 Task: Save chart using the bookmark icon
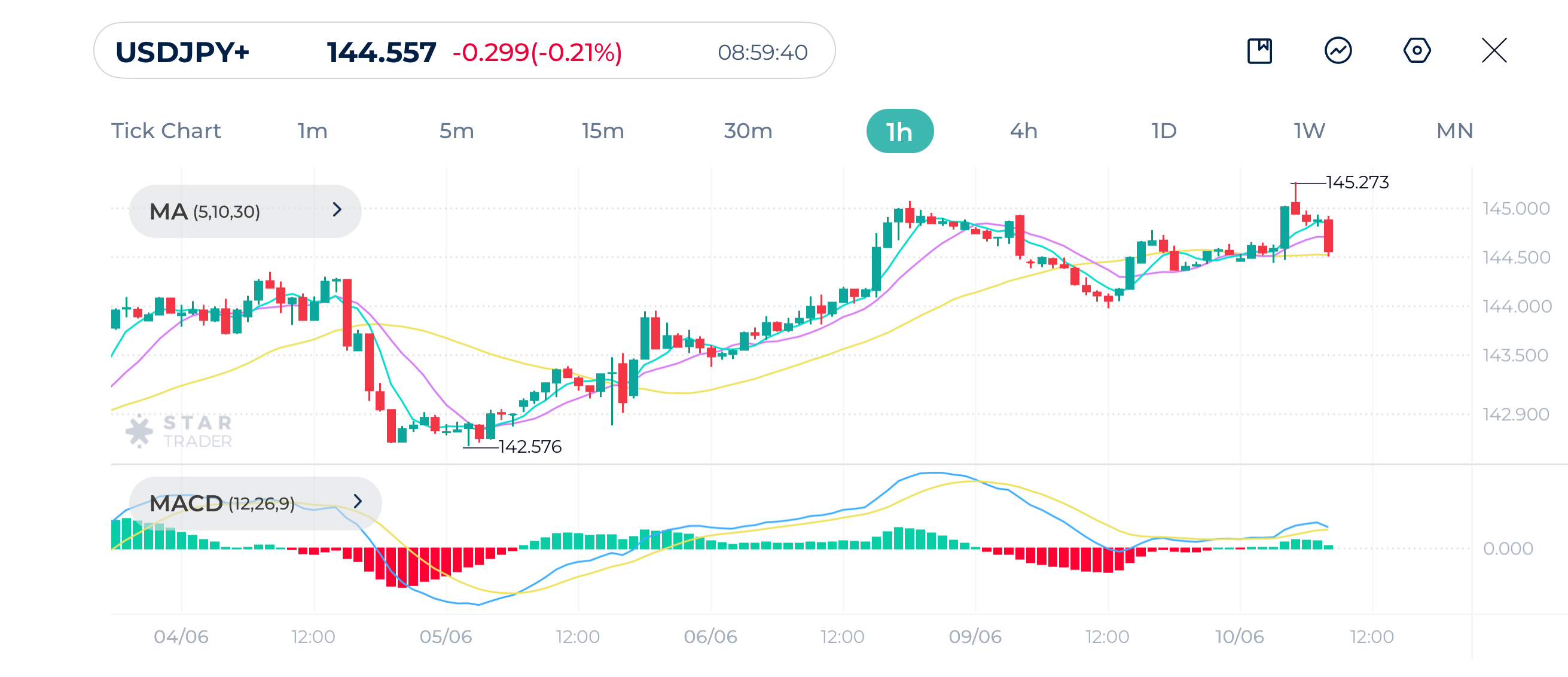(x=1260, y=53)
